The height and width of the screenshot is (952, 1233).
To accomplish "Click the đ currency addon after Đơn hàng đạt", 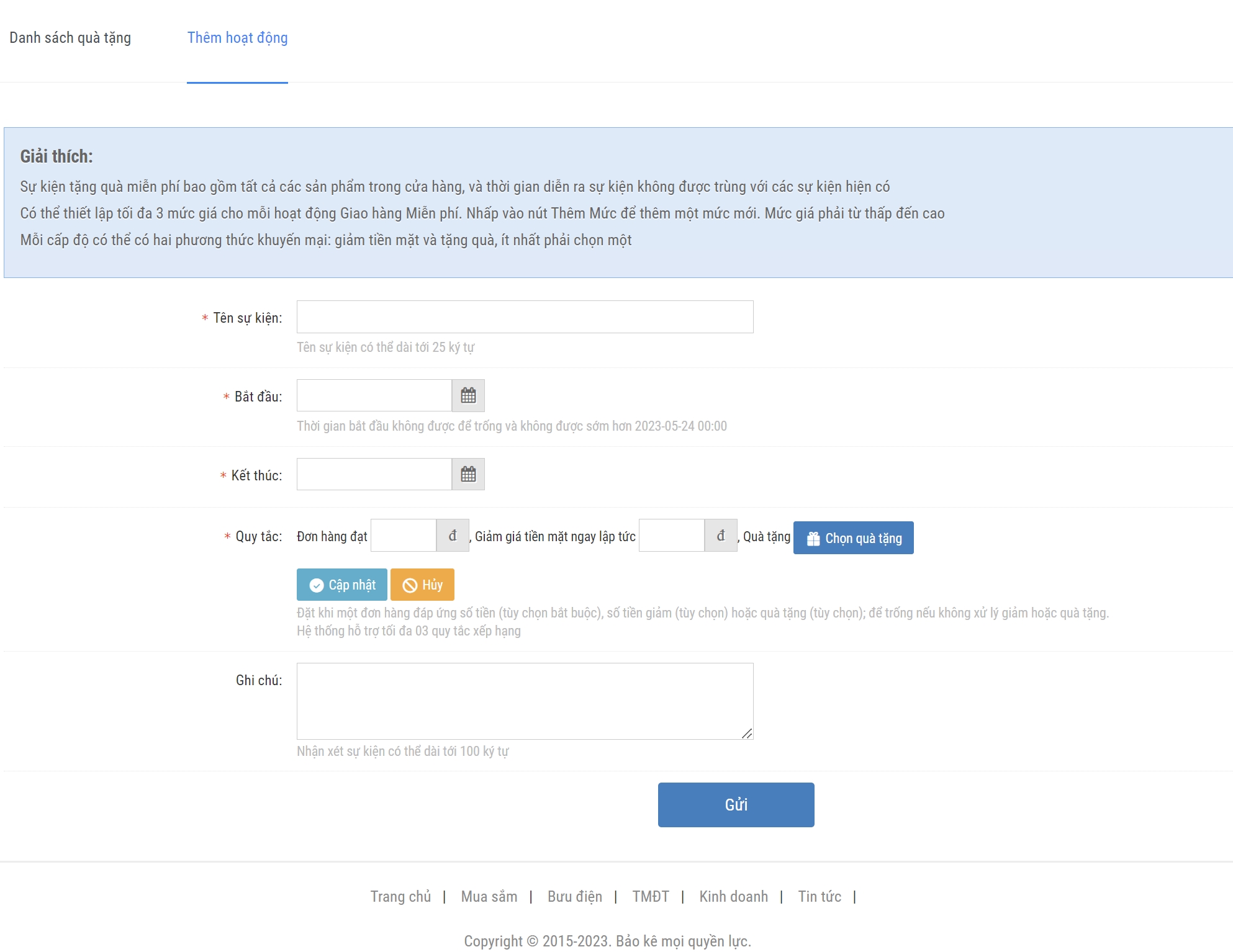I will [x=453, y=536].
